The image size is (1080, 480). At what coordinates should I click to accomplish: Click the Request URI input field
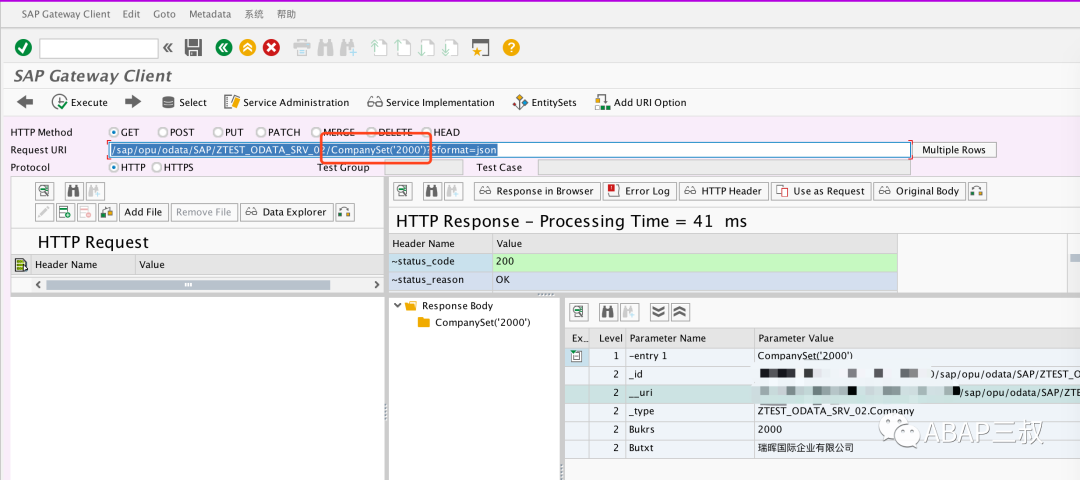tap(510, 149)
